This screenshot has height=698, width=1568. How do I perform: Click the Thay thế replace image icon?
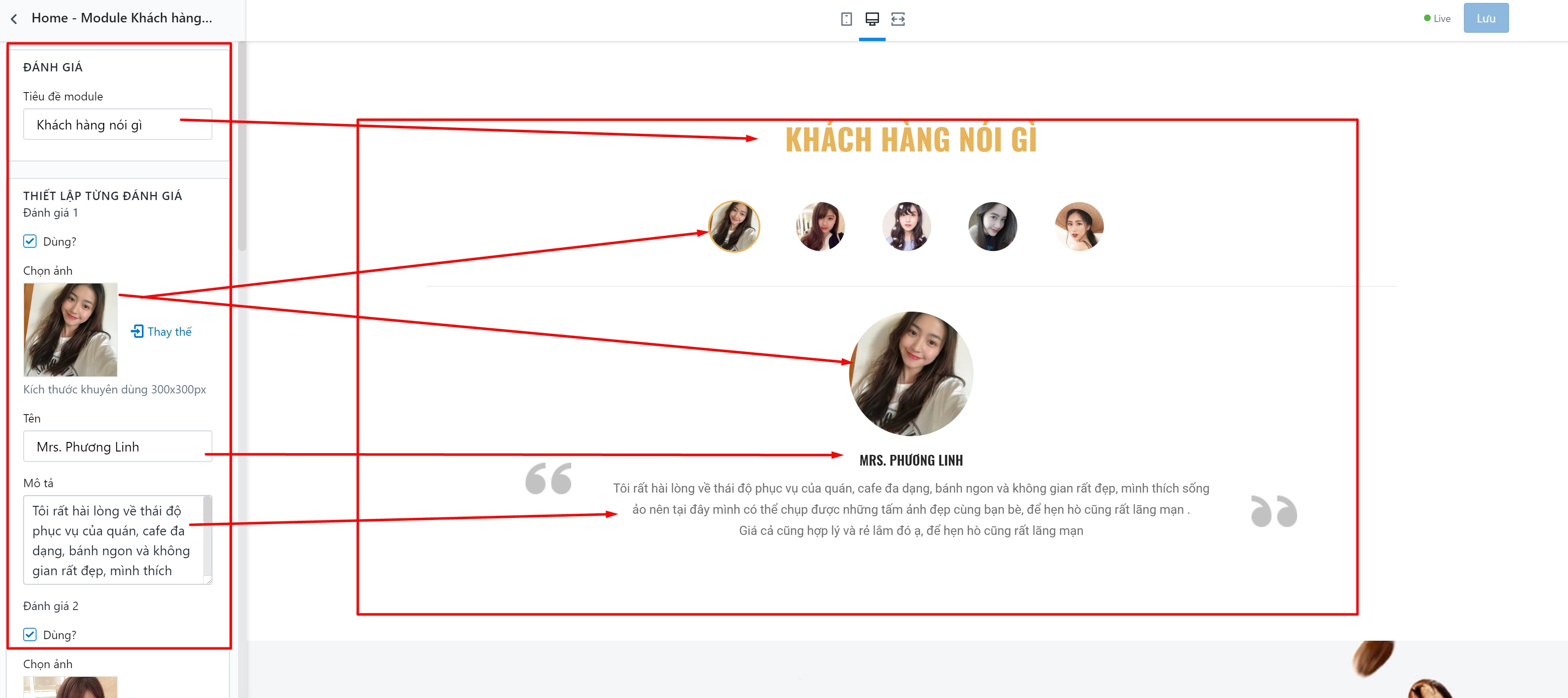[x=137, y=331]
